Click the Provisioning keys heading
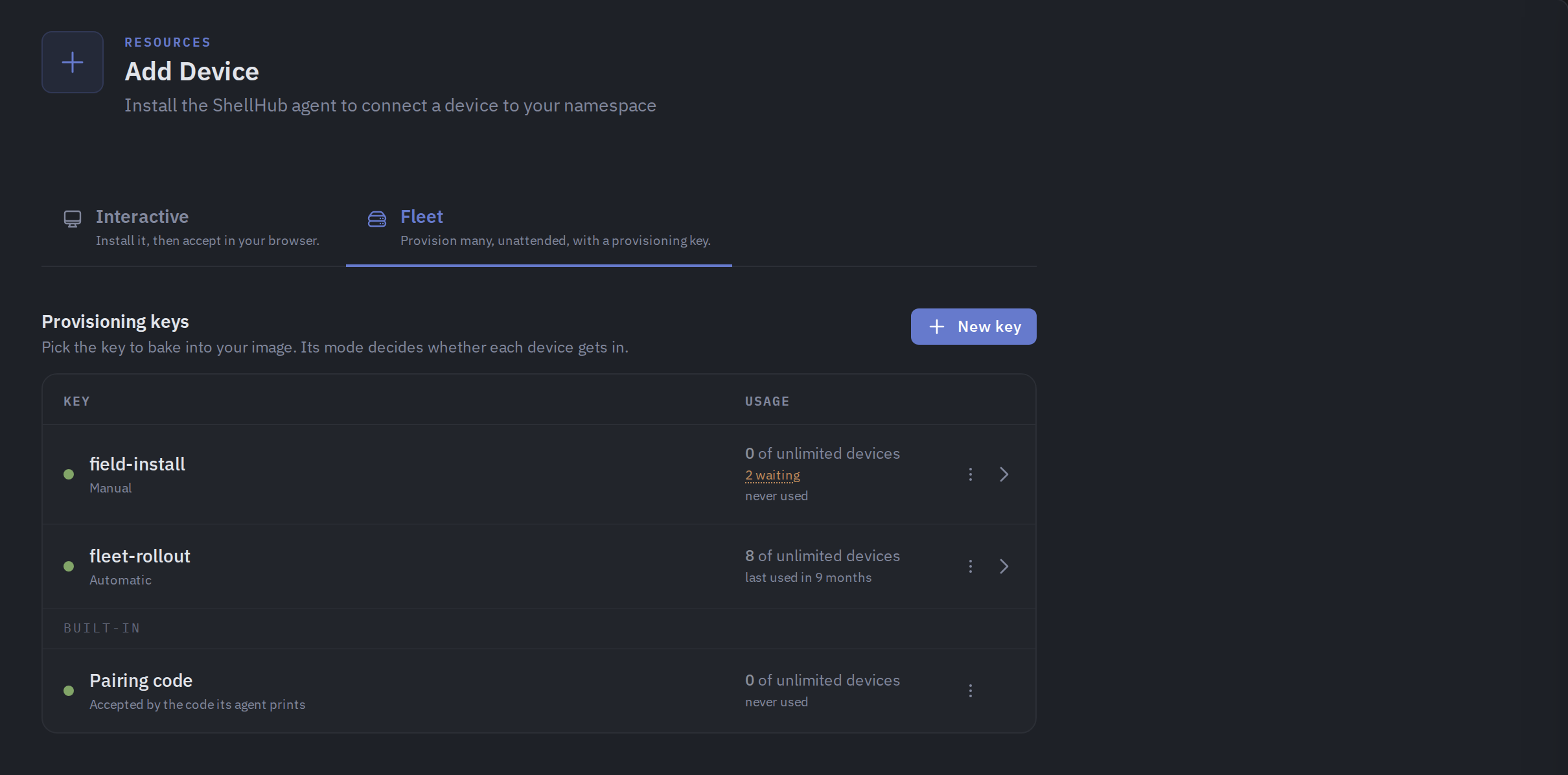1568x775 pixels. [115, 321]
